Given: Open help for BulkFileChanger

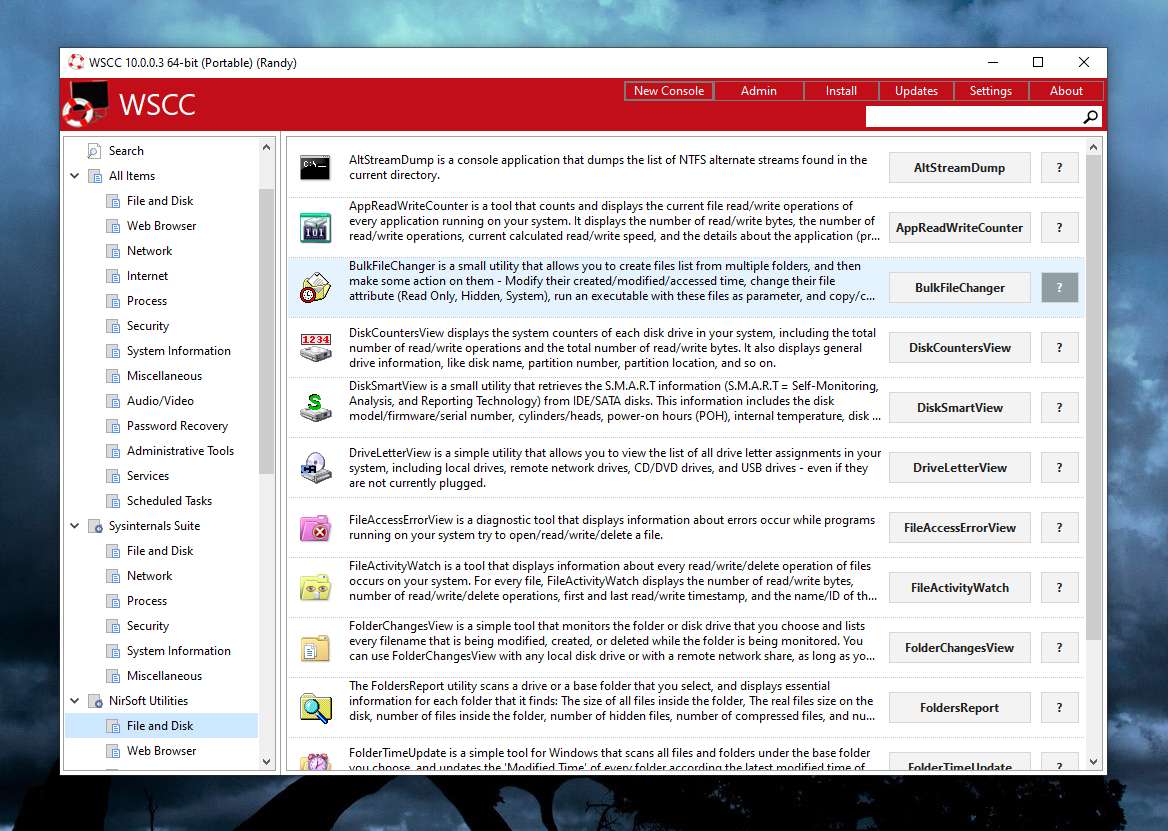Looking at the screenshot, I should tap(1059, 288).
